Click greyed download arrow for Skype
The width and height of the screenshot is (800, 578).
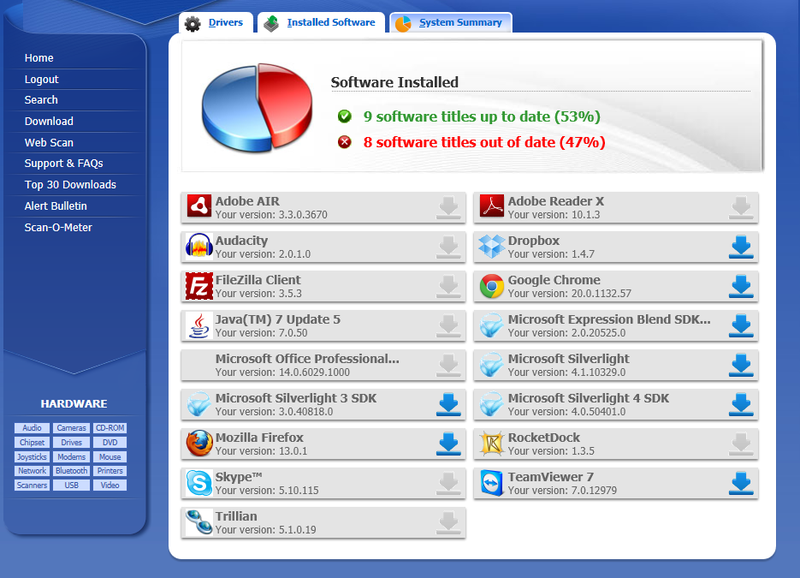point(448,483)
